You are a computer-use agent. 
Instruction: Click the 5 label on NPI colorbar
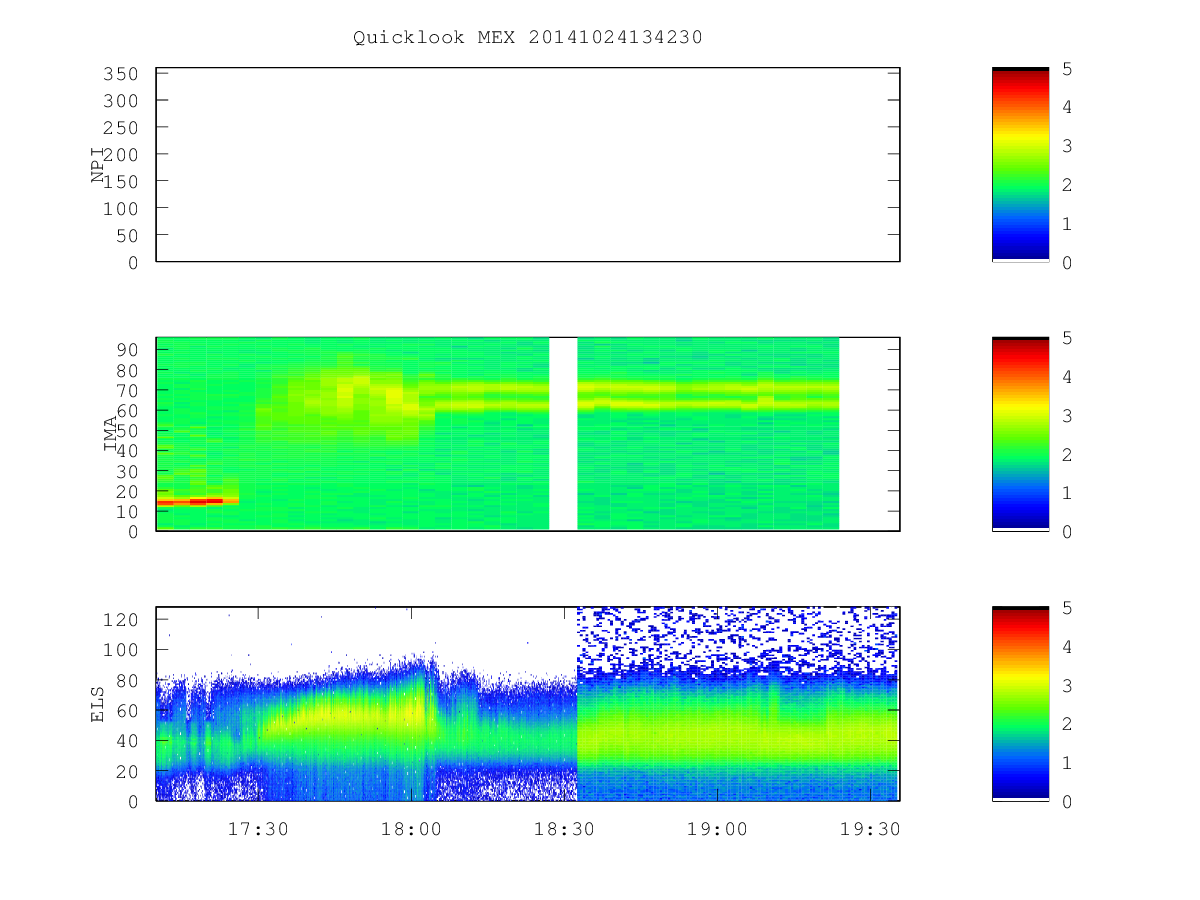point(1068,68)
